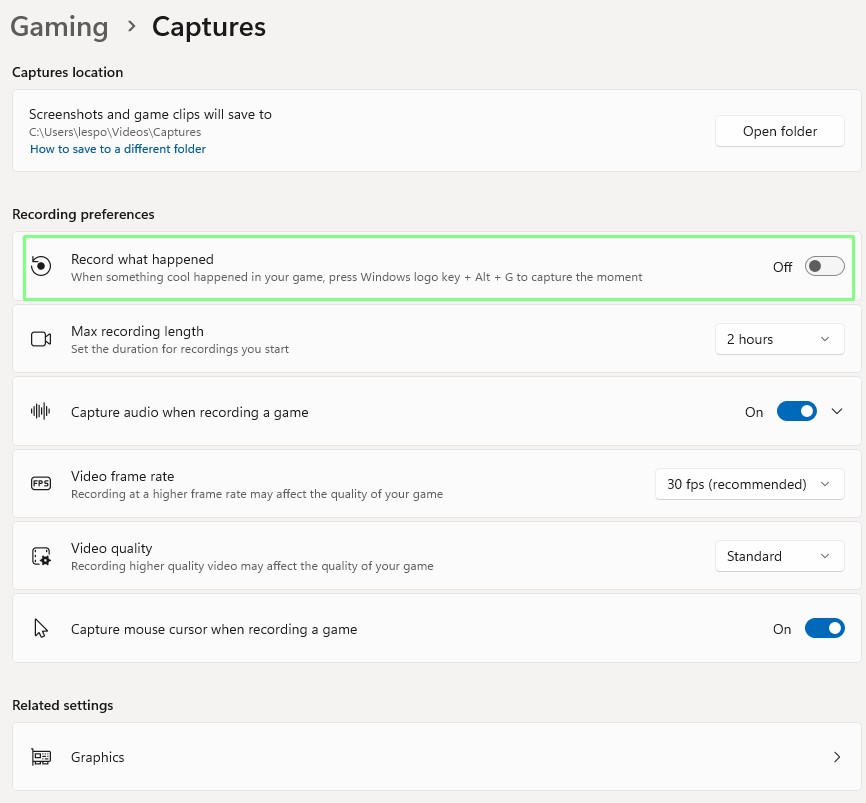Screen dimensions: 866x803
Task: Disable the Capture mouse cursor toggle
Action: [824, 629]
